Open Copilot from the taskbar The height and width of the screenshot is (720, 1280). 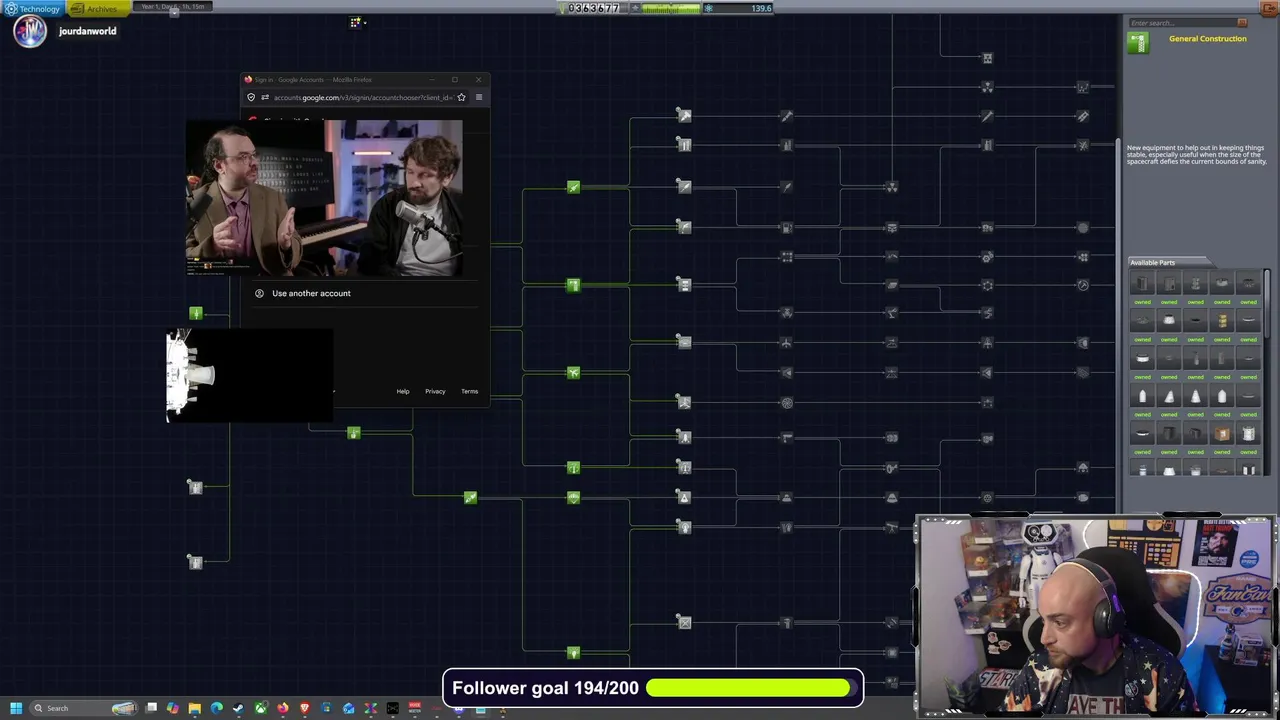tap(173, 708)
